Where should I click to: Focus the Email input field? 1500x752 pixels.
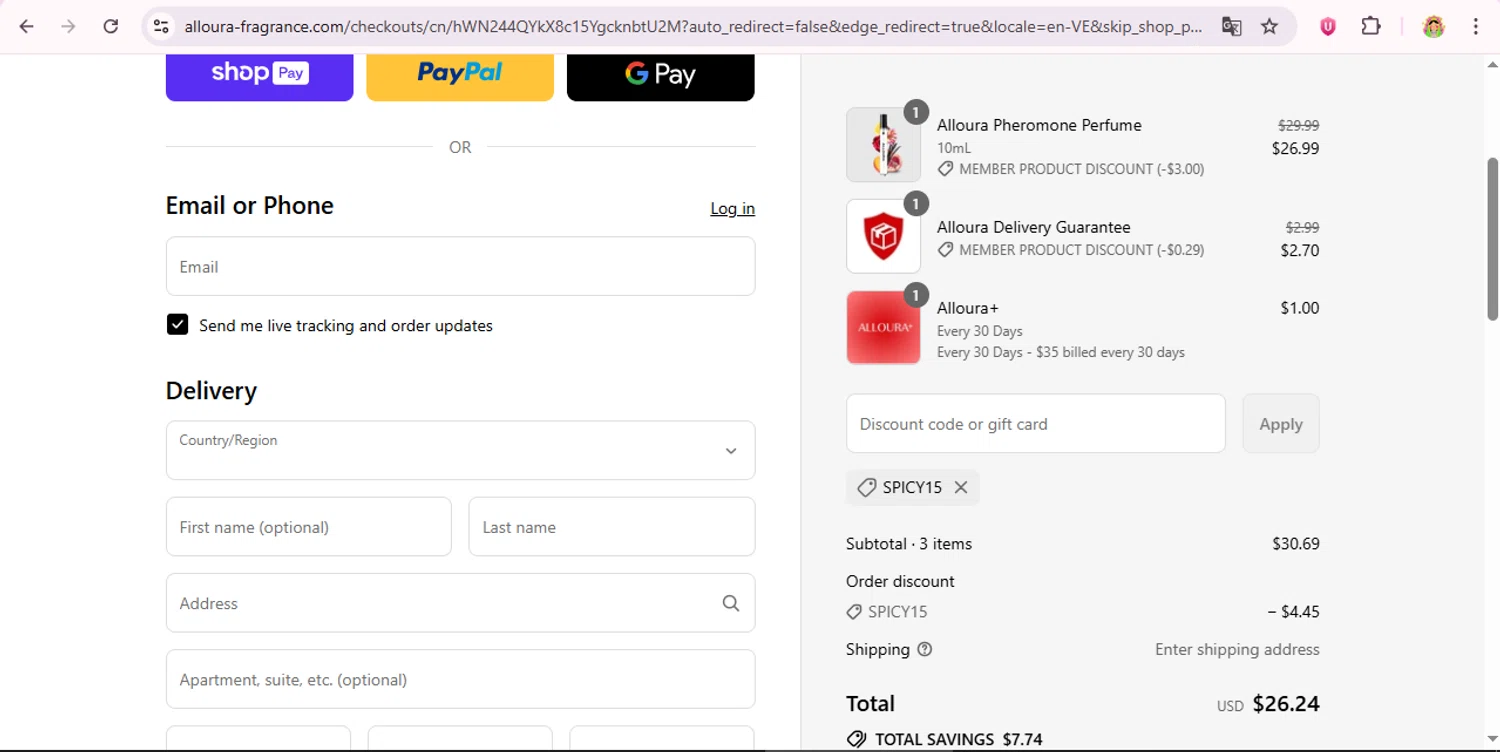click(x=460, y=266)
